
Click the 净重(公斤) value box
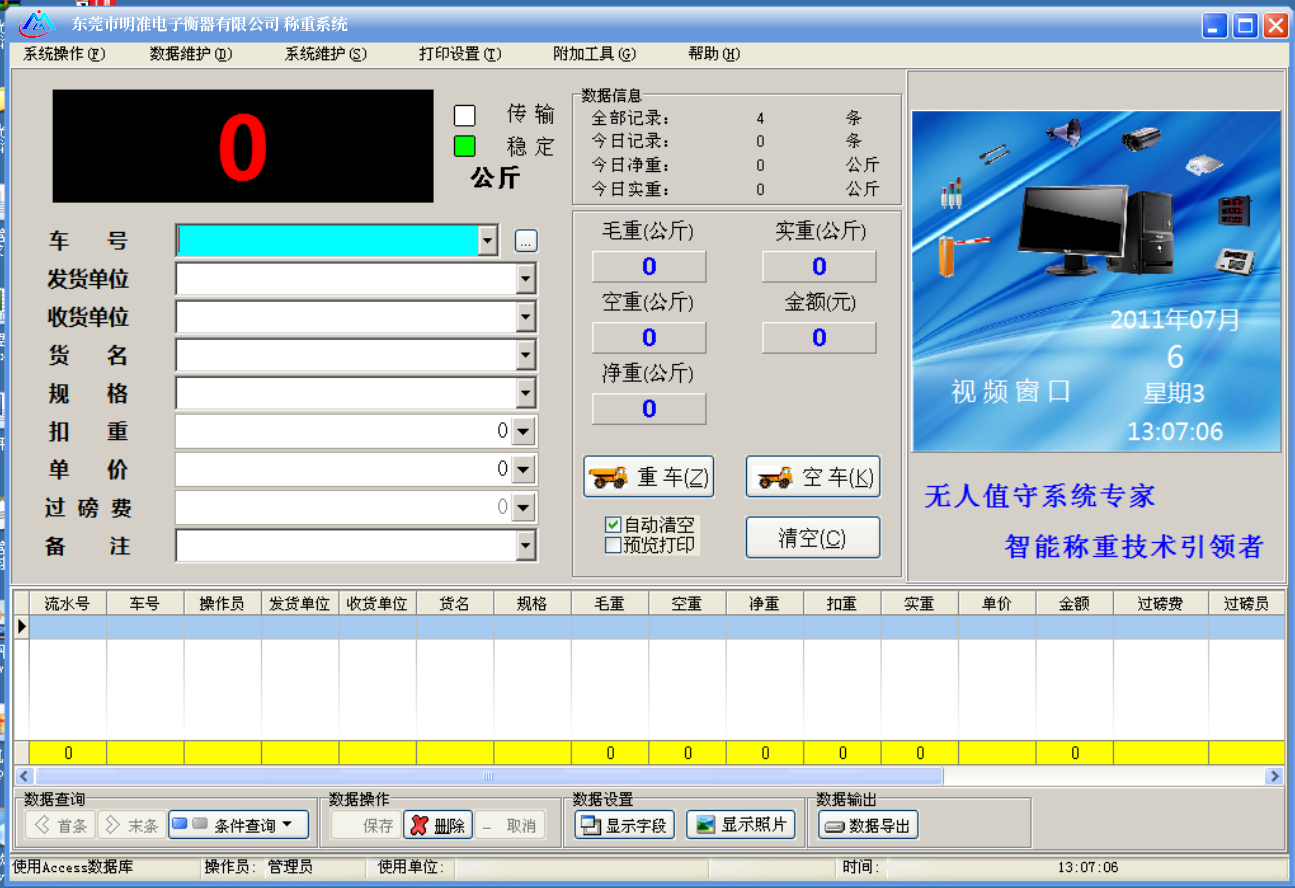tap(649, 408)
